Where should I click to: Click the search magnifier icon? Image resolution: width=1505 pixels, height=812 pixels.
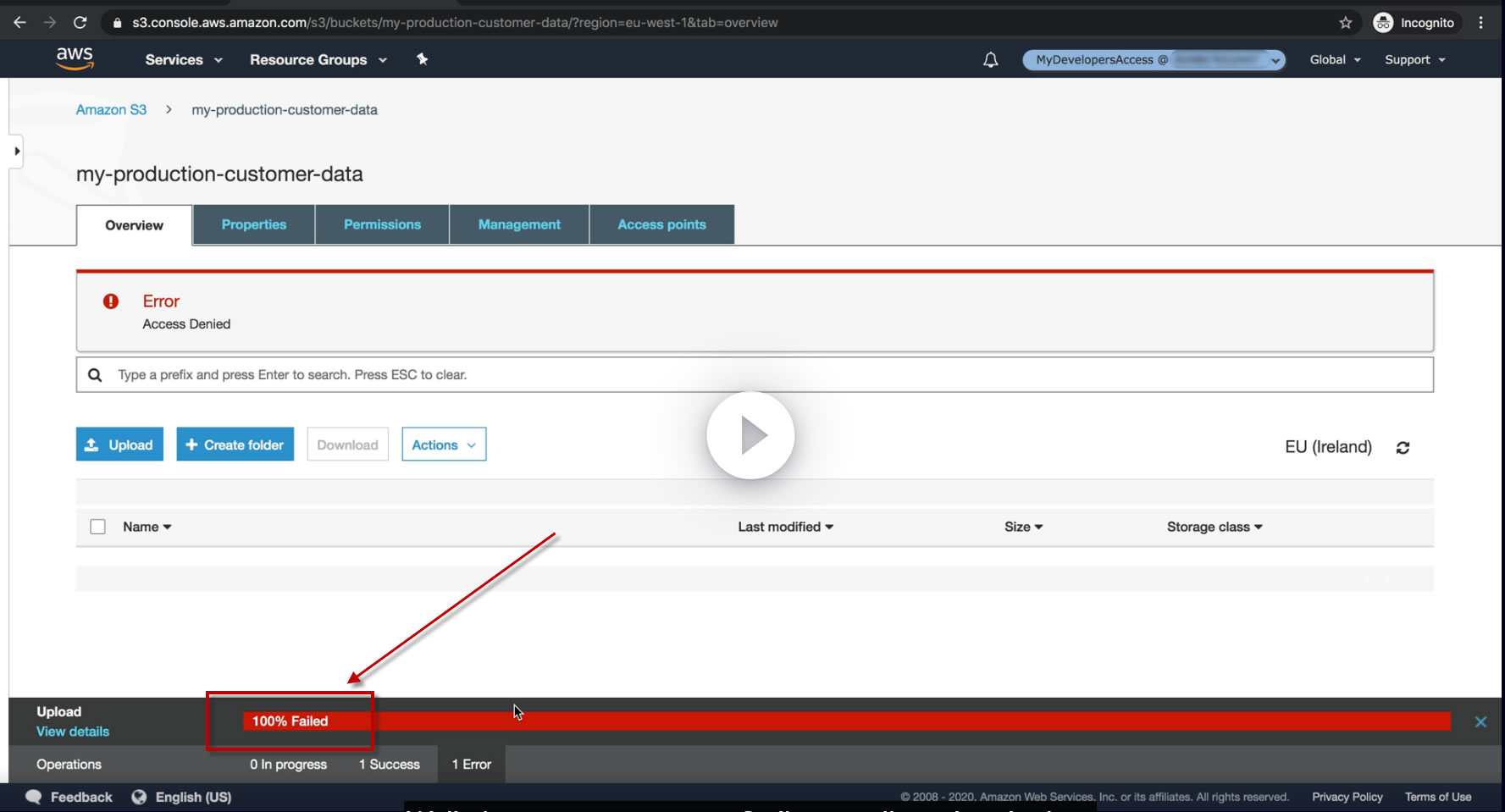point(95,374)
